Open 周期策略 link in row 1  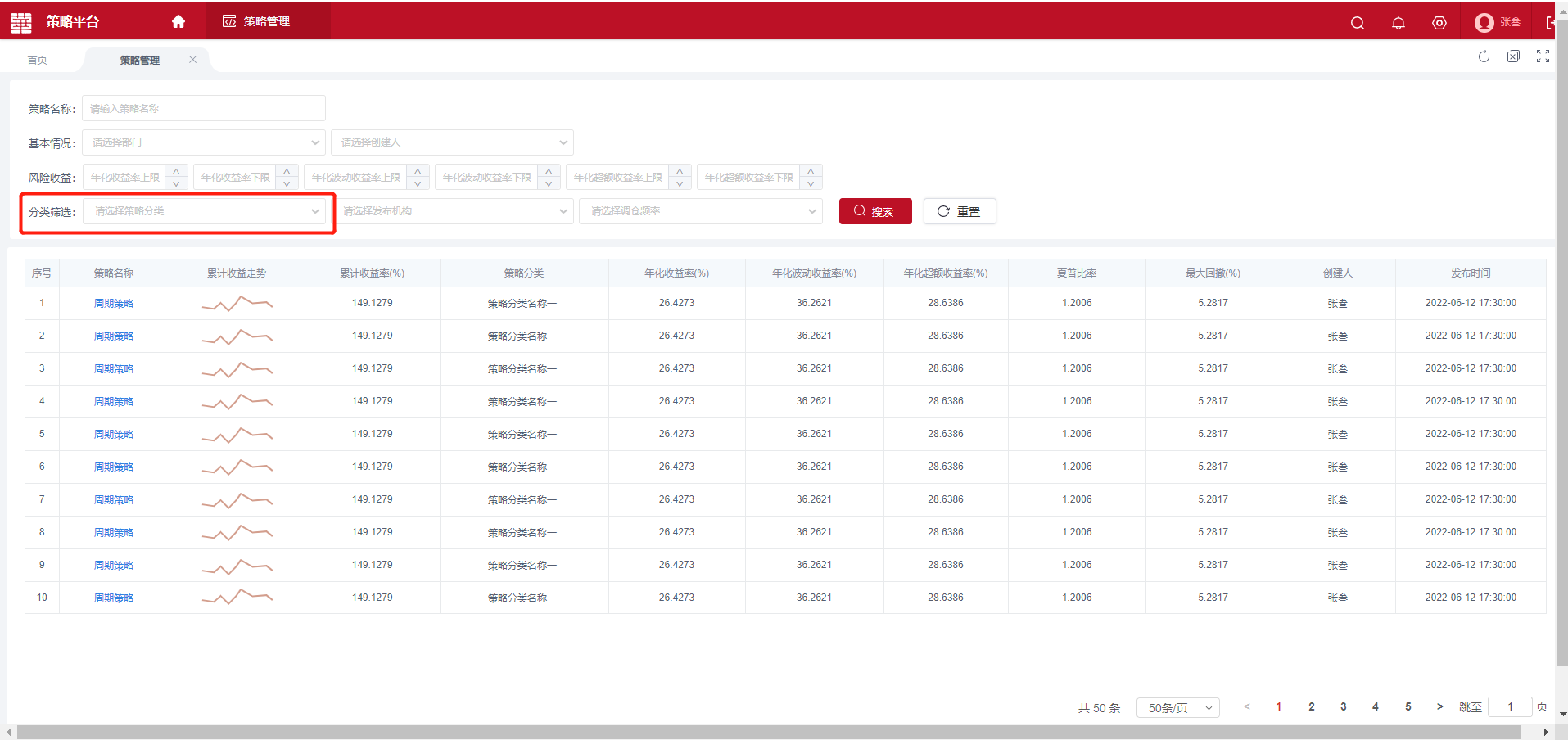(x=114, y=303)
